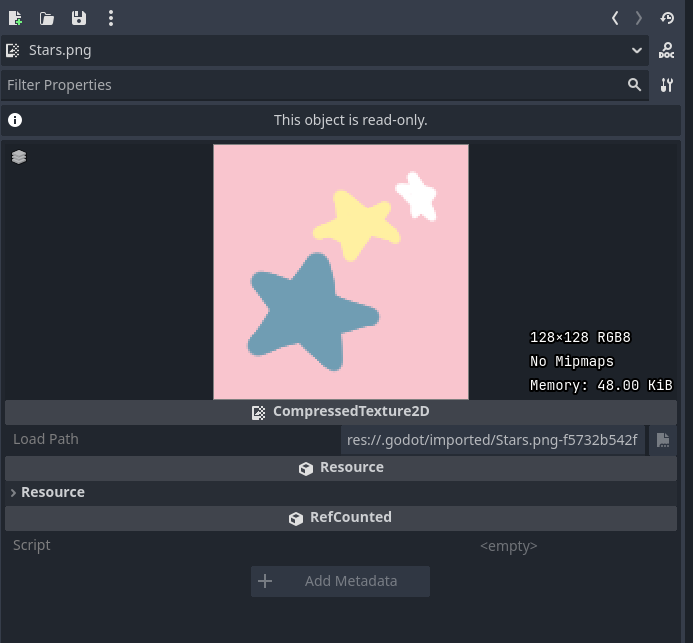This screenshot has width=693, height=643.
Task: Go to the next edited object arrow
Action: pos(639,18)
